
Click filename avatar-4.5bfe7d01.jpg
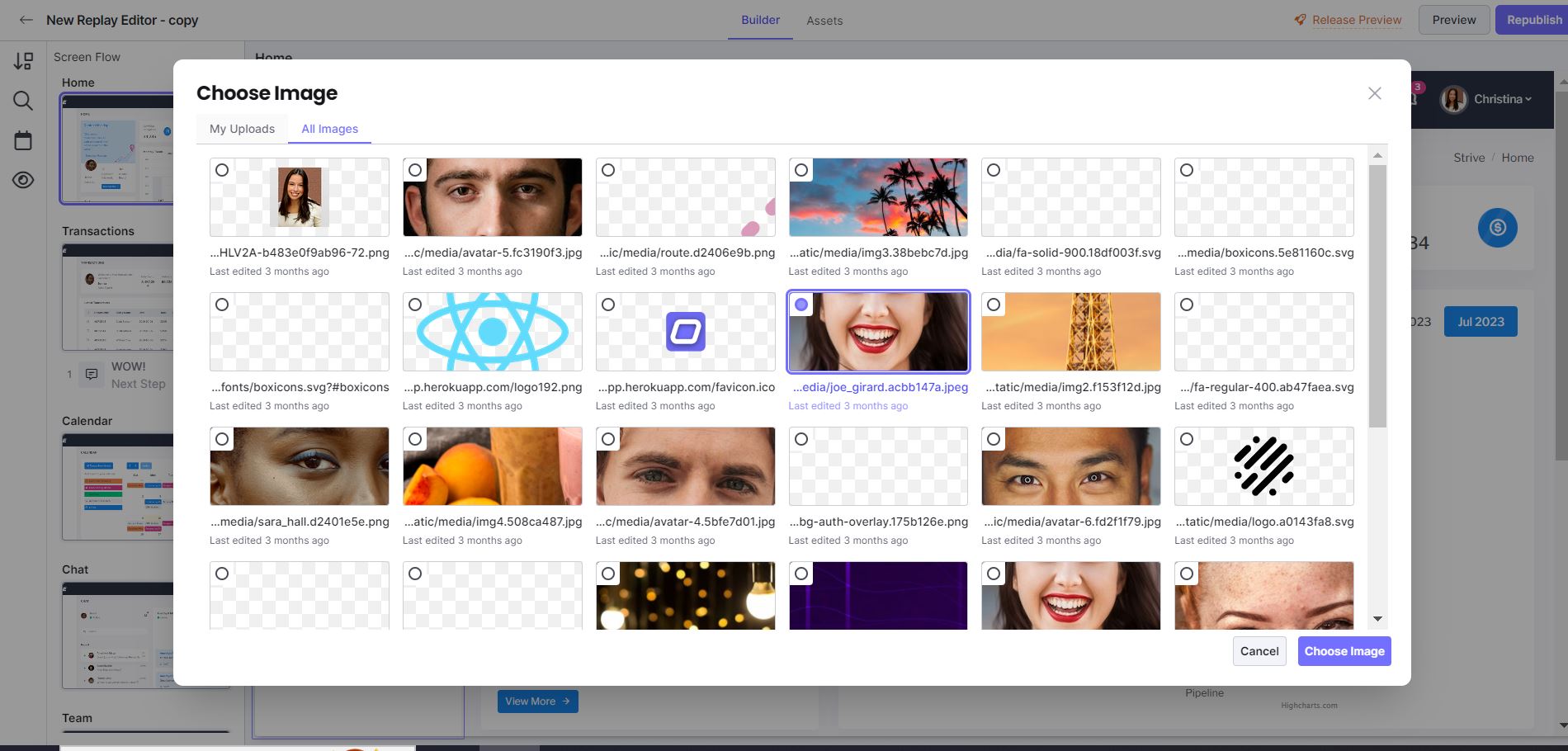(x=686, y=522)
